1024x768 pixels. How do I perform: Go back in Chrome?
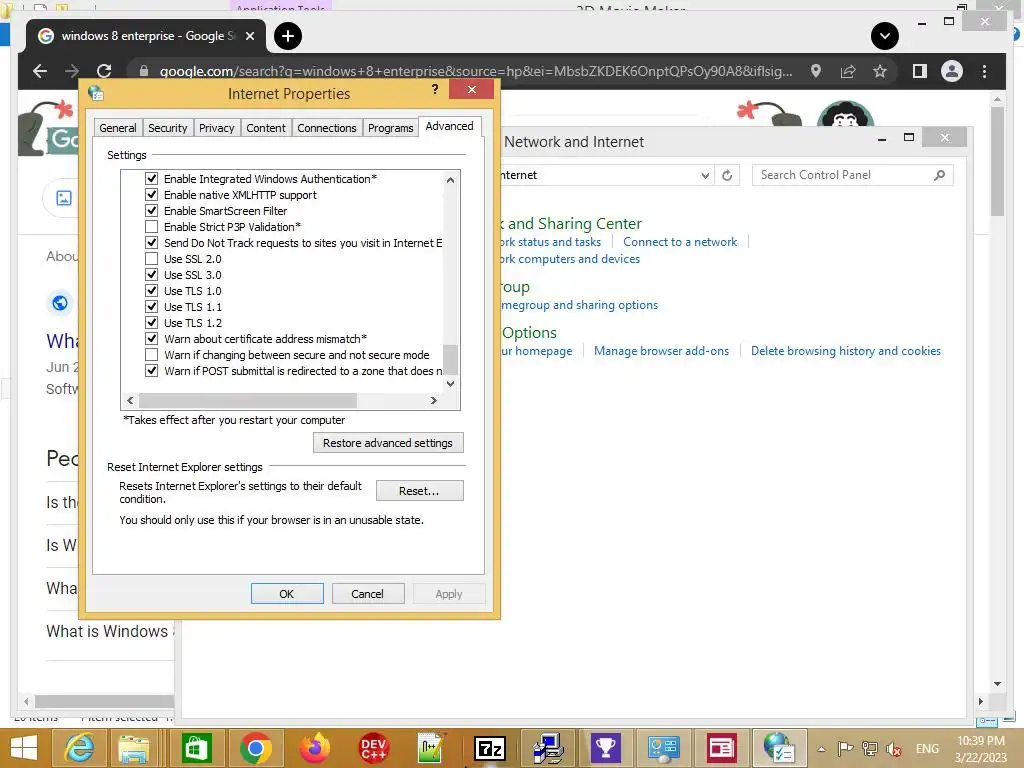point(40,71)
